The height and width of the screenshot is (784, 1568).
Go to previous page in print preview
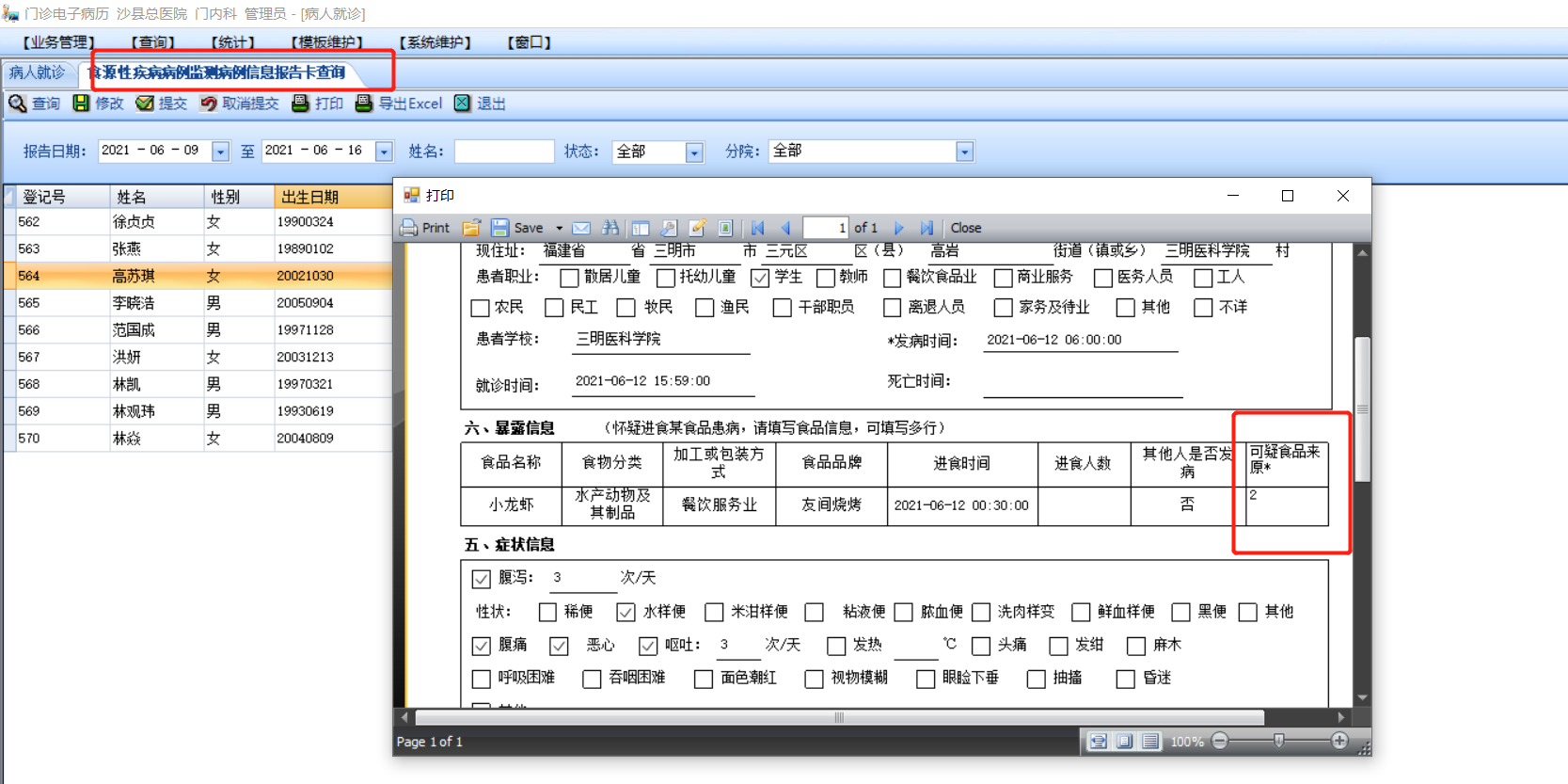(785, 228)
